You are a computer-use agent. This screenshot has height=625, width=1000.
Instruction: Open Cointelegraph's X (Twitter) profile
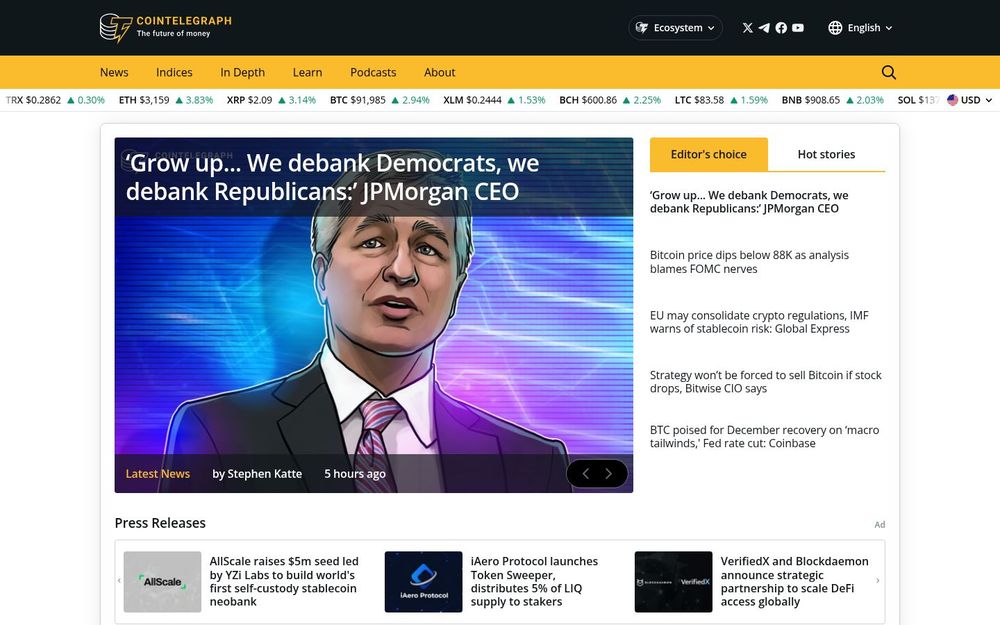747,27
